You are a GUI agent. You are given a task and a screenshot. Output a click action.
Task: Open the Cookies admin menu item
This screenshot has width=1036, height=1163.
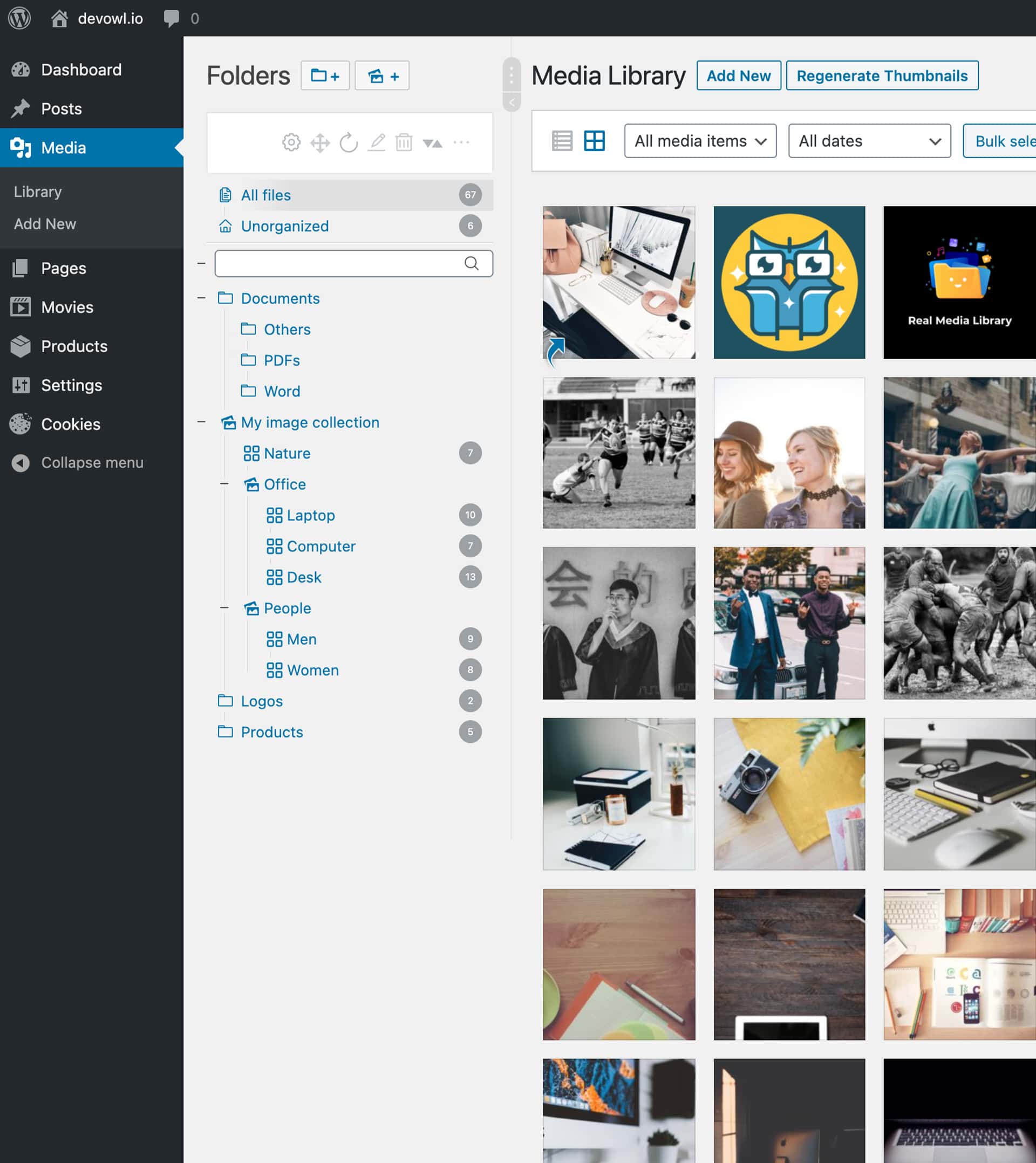71,424
